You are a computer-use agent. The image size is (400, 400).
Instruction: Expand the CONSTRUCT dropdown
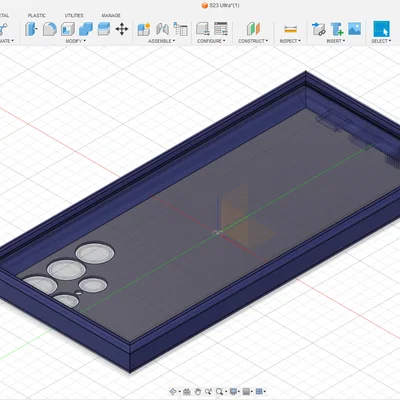[253, 41]
